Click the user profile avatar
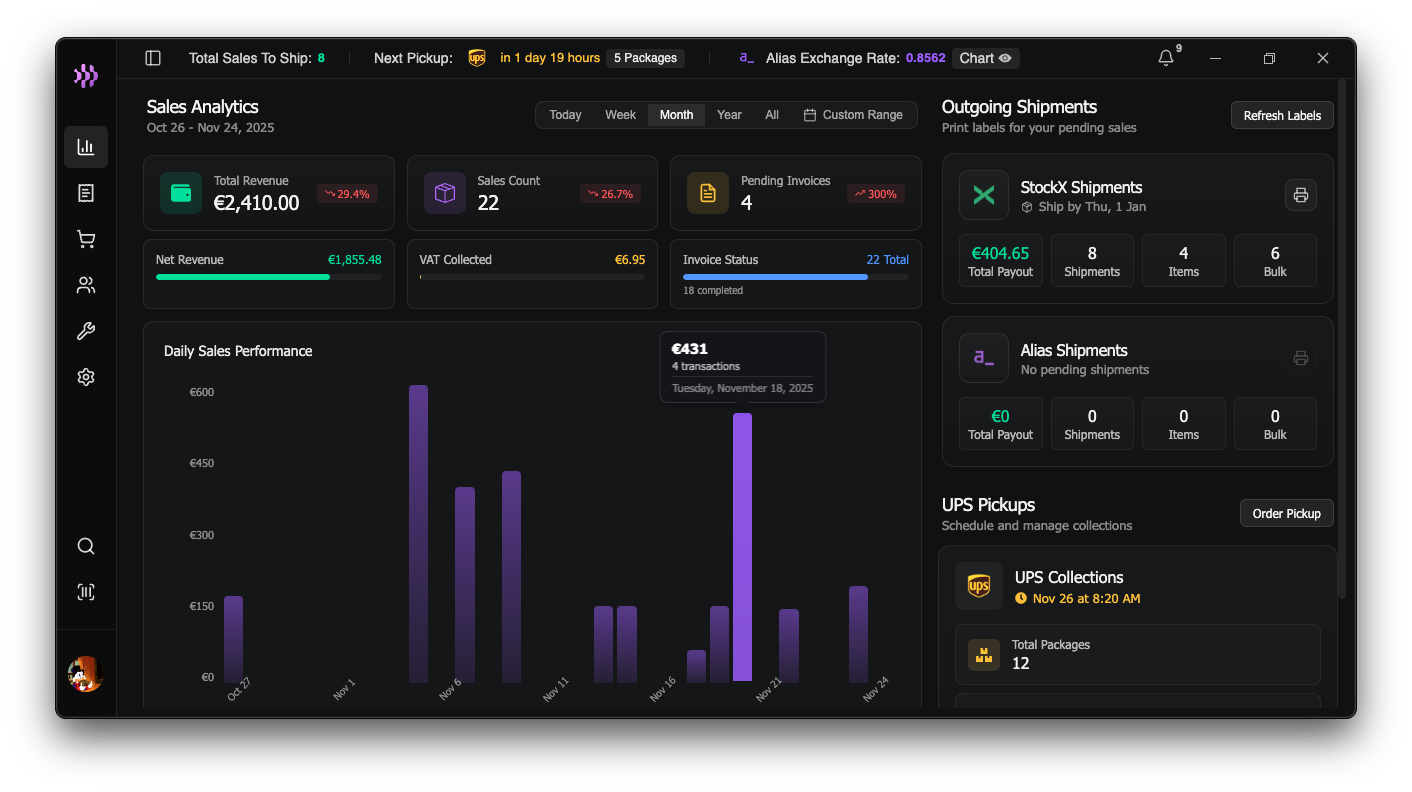Screen dimensions: 1412x792 [86, 675]
